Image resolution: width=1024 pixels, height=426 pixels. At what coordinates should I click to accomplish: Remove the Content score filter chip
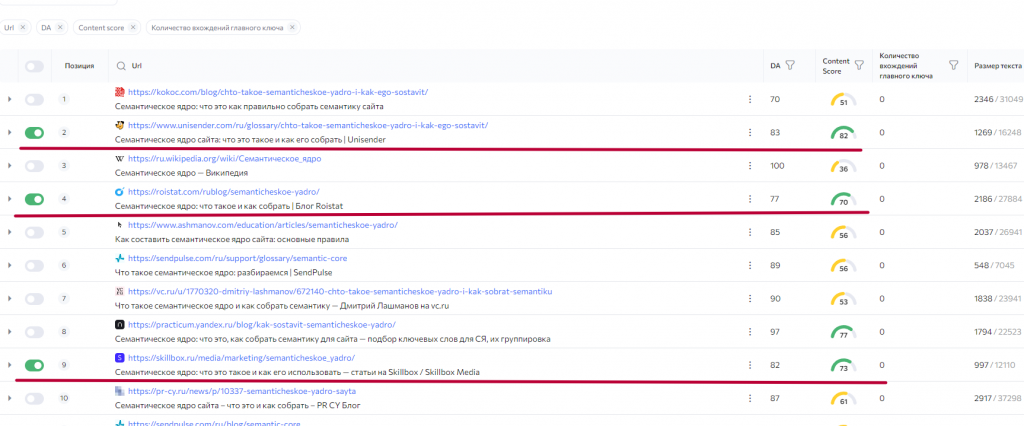[x=133, y=27]
